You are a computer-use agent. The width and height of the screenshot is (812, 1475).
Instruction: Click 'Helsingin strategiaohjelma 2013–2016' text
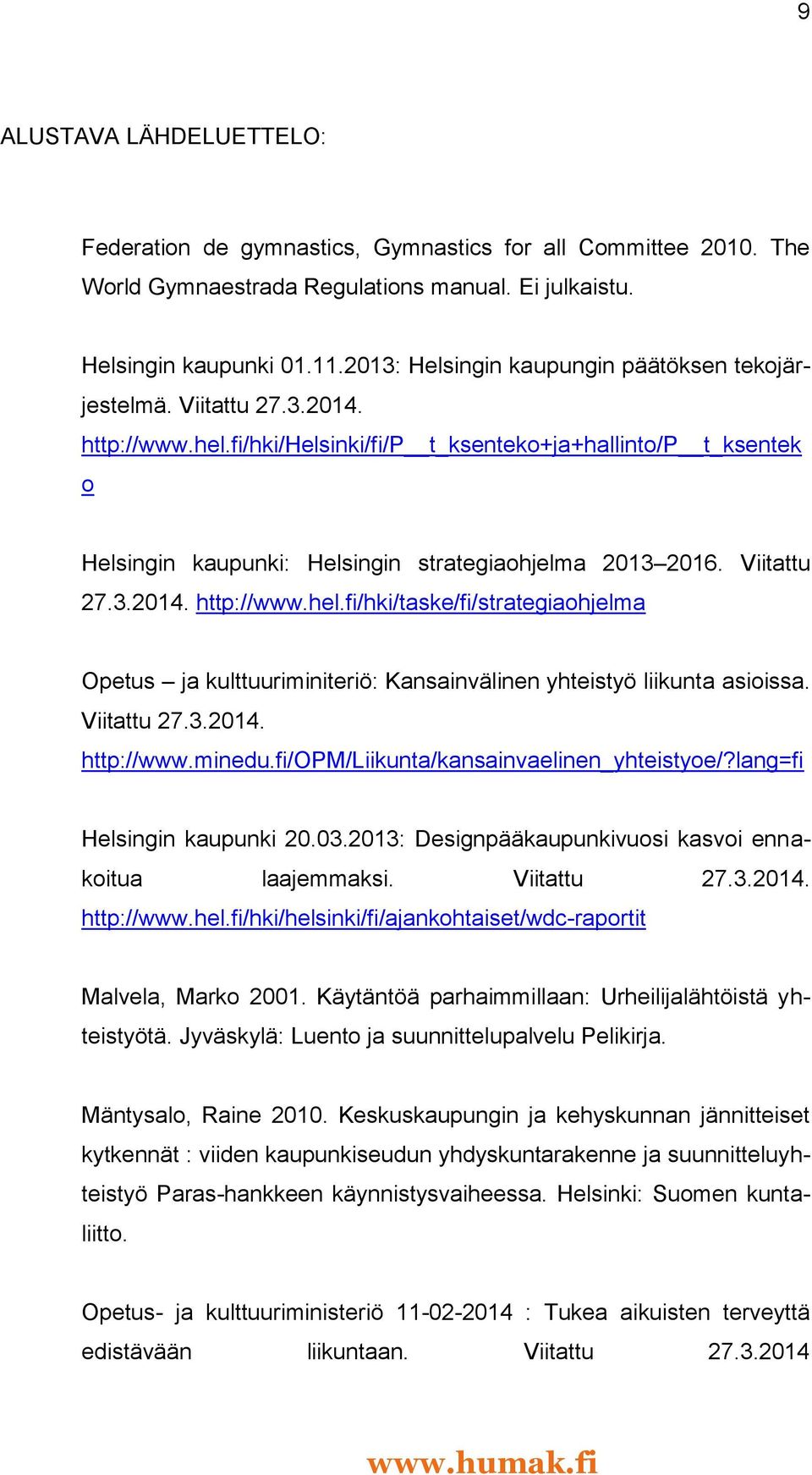[514, 564]
